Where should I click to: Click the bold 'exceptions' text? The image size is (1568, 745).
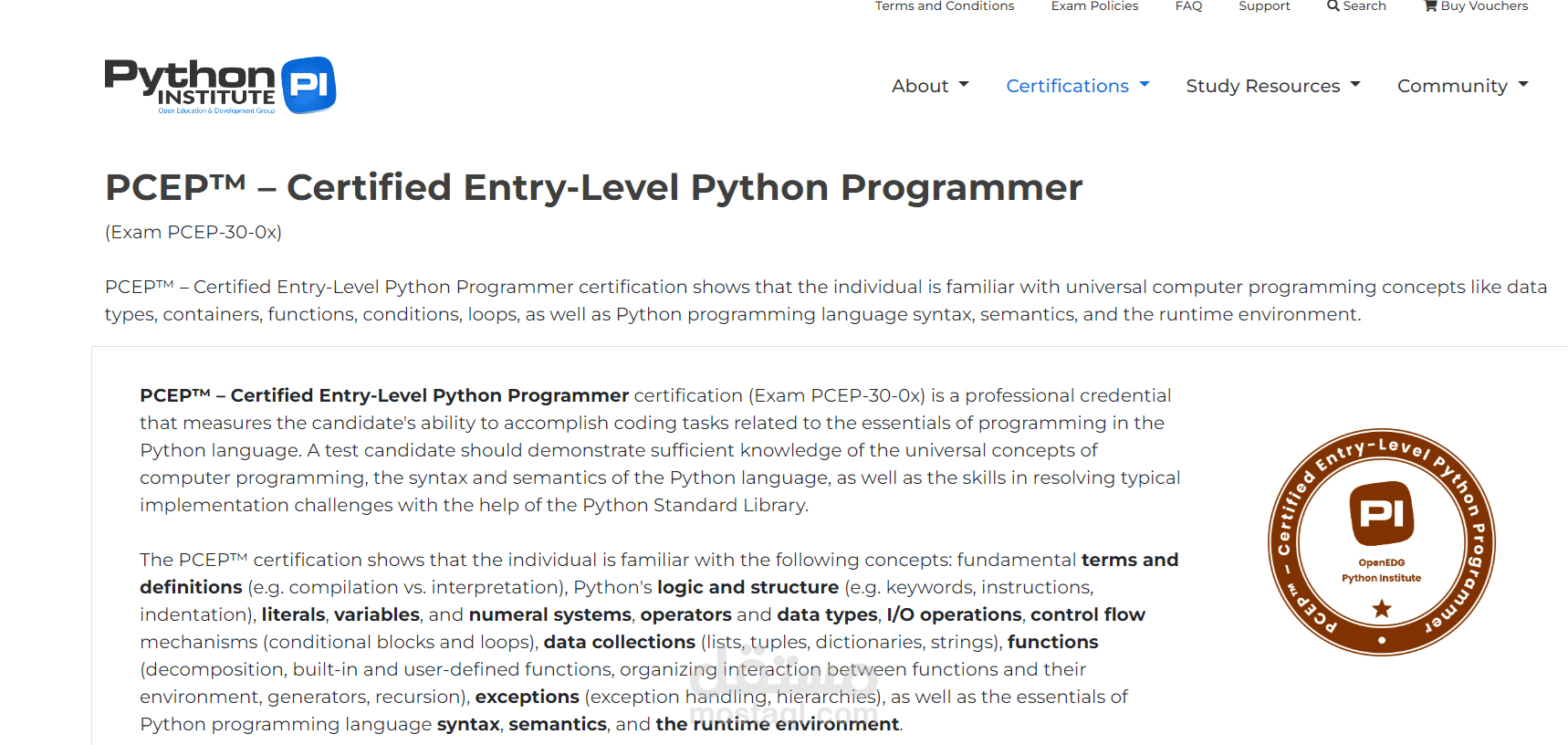coord(528,697)
